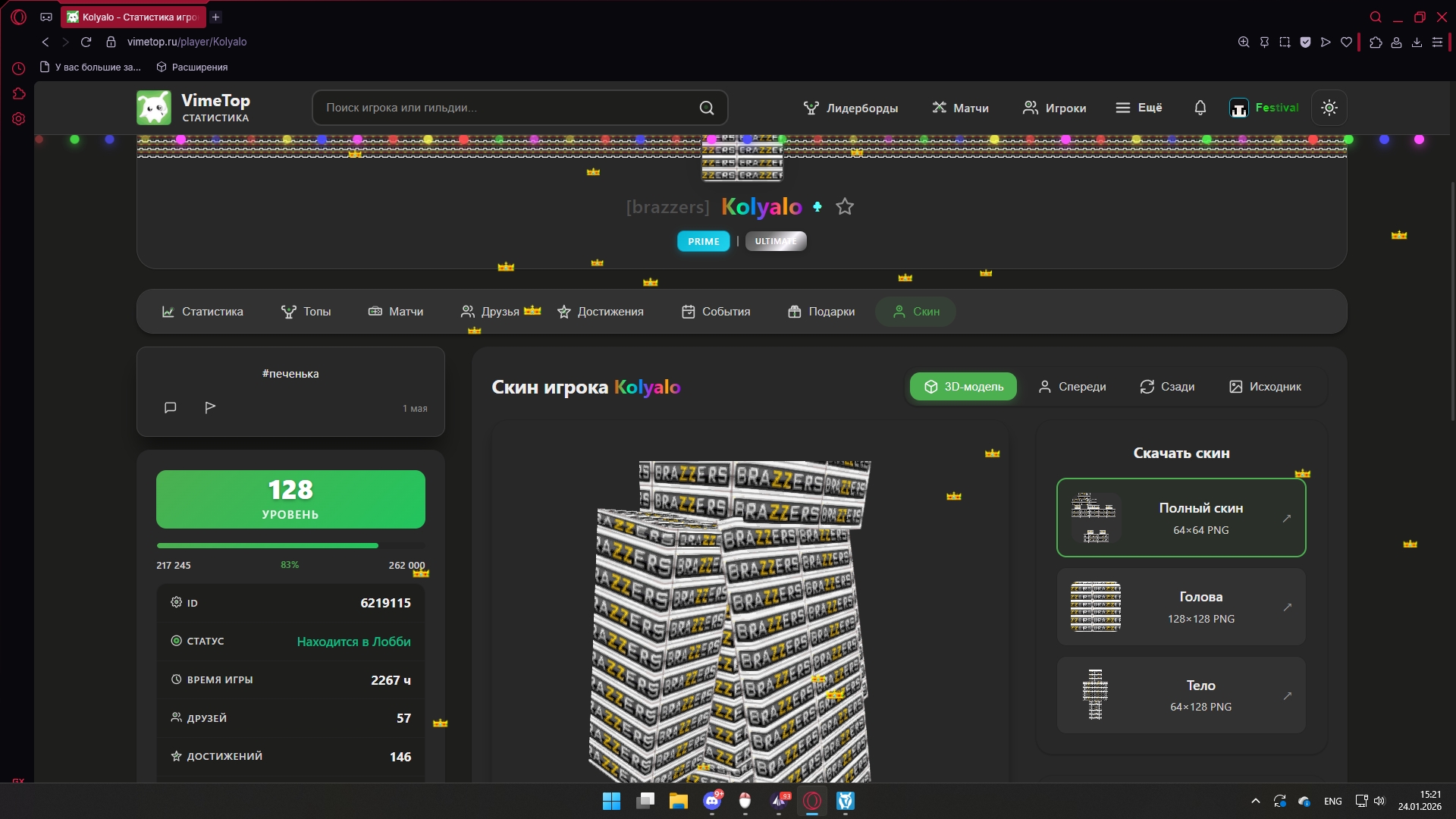The image size is (1456, 819).
Task: Click the notification bell icon
Action: 1200,108
